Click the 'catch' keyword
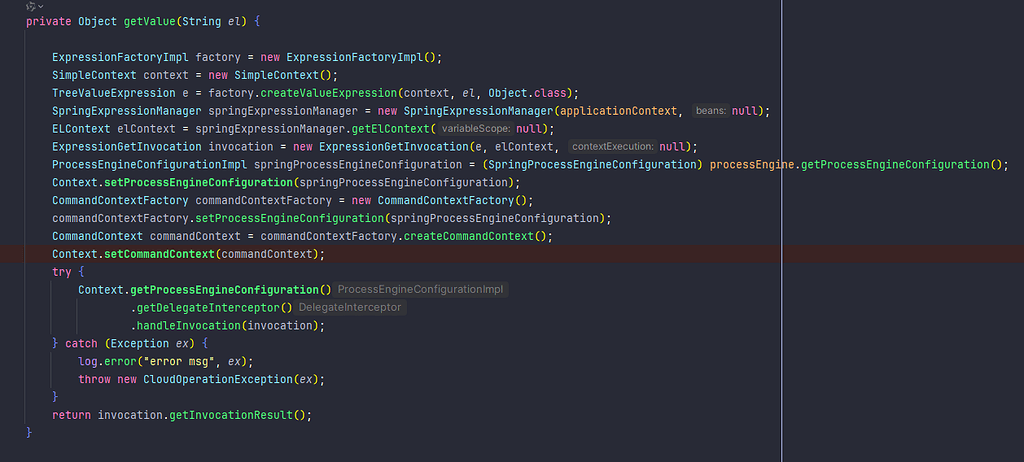This screenshot has width=1024, height=462. point(81,343)
